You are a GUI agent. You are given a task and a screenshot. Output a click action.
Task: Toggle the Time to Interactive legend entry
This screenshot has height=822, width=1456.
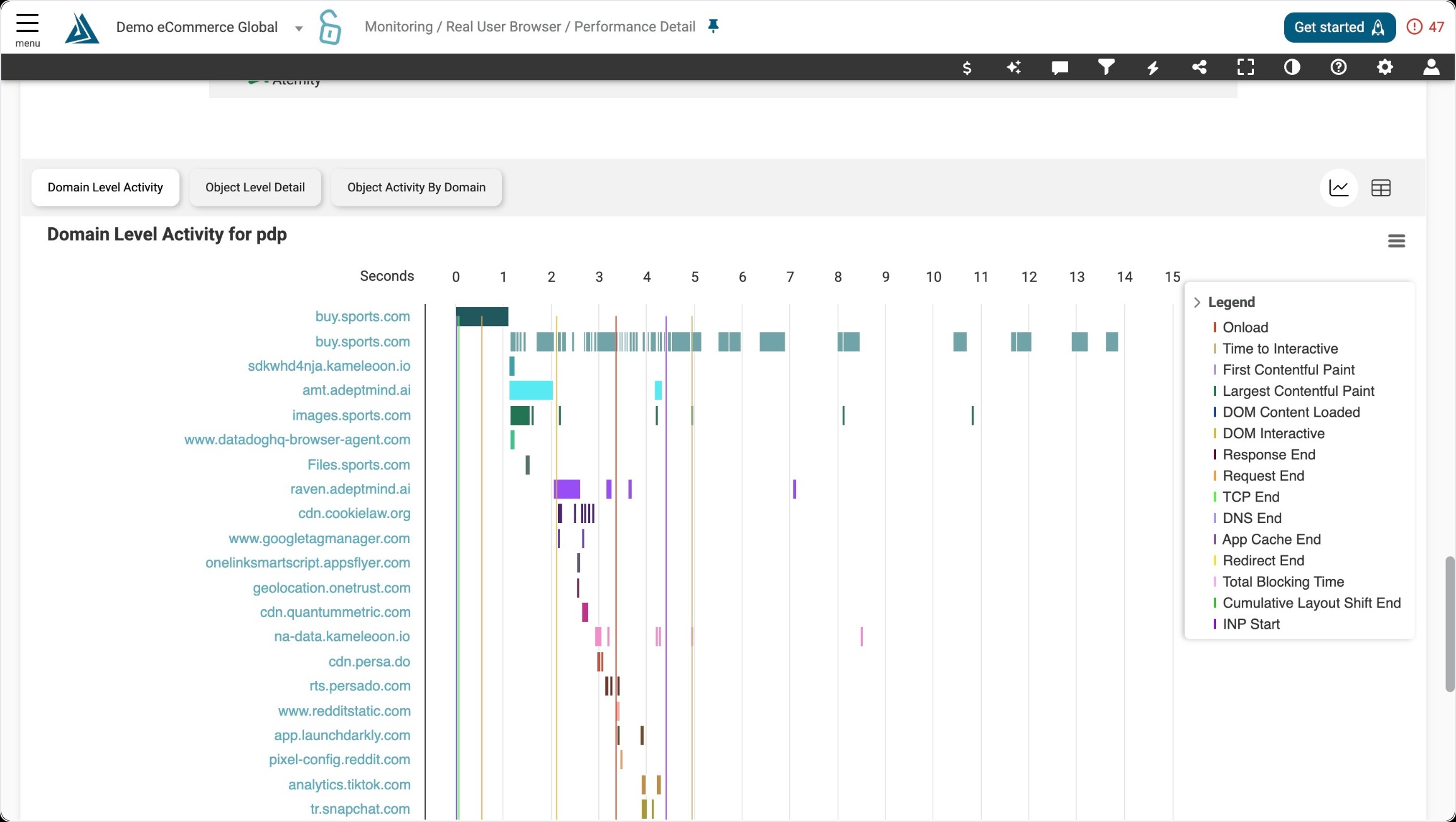pyautogui.click(x=1275, y=349)
